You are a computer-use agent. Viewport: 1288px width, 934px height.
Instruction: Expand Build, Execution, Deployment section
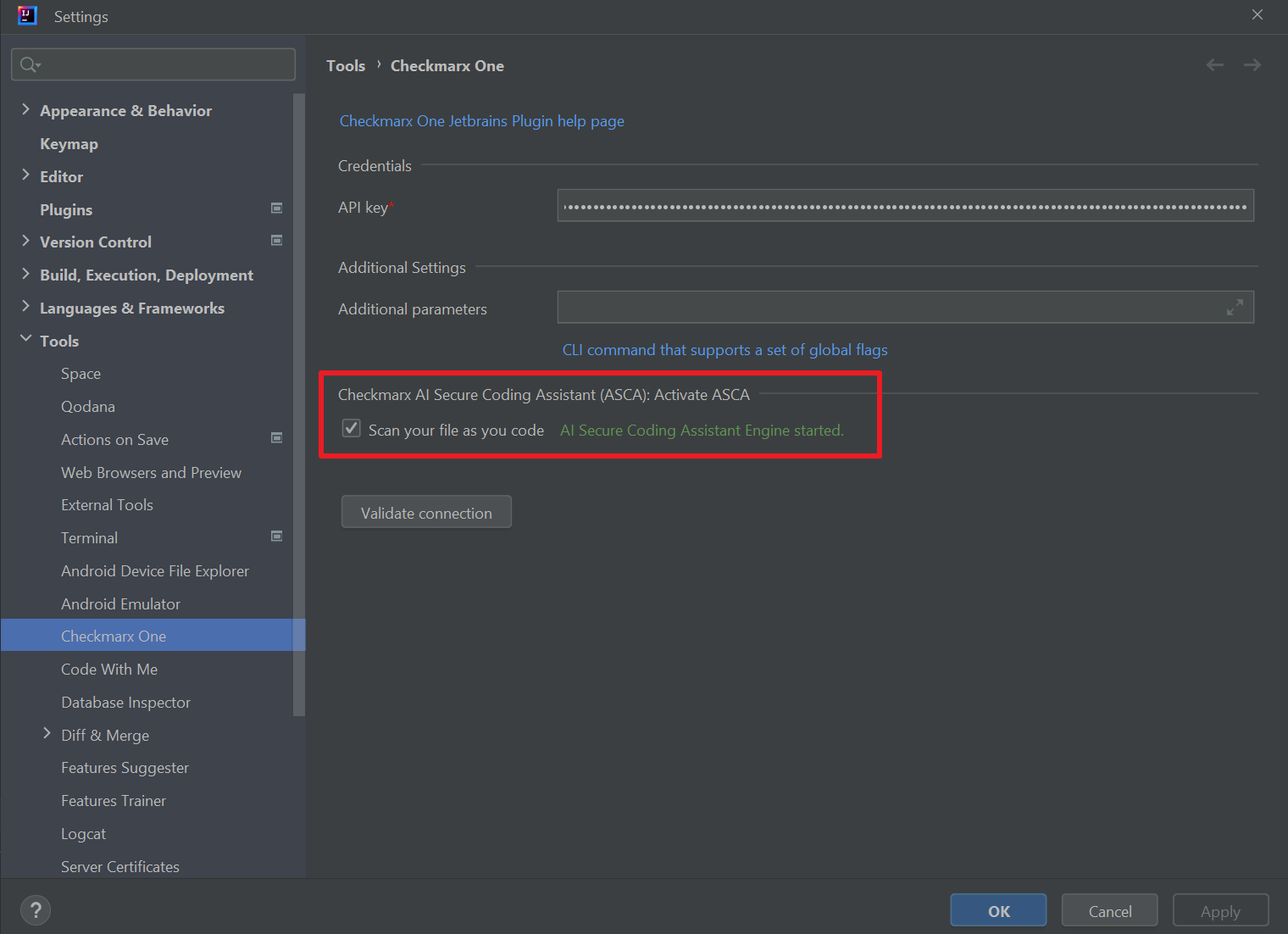coord(25,274)
